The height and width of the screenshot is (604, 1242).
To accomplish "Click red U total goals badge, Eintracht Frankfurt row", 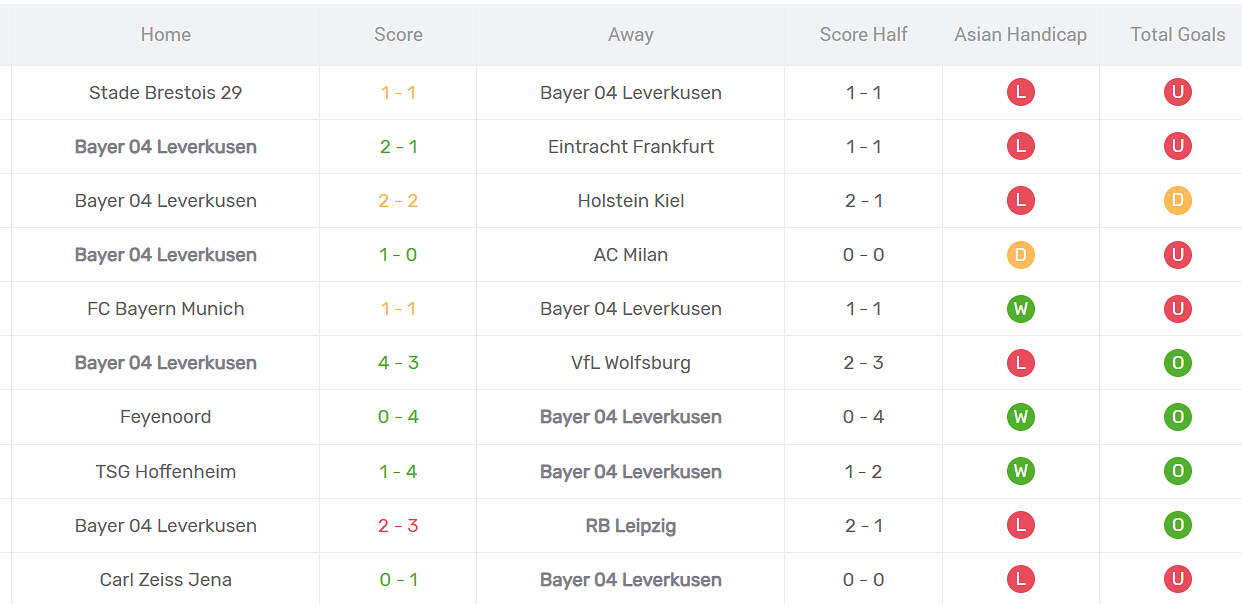I will click(x=1177, y=147).
